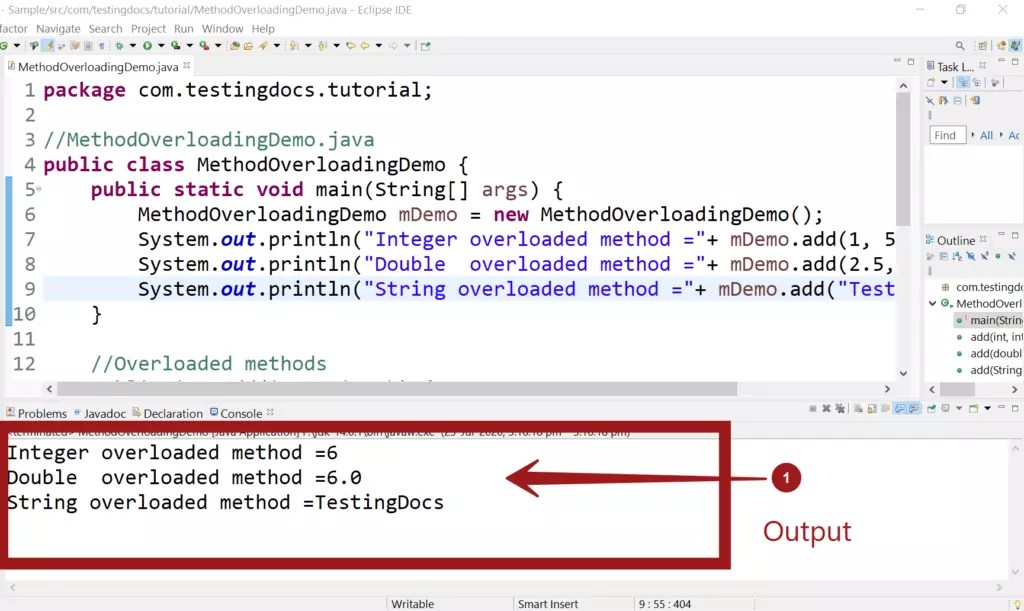Image resolution: width=1024 pixels, height=611 pixels.
Task: Toggle Show Console on Standard Error
Action: (x=914, y=409)
